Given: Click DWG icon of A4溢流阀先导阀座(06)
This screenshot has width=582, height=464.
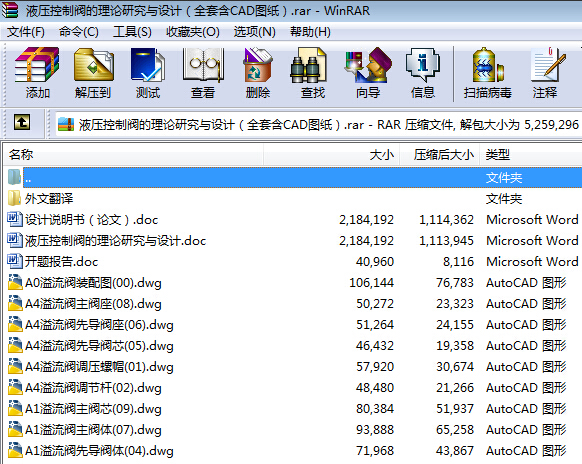Looking at the screenshot, I should pyautogui.click(x=15, y=324).
